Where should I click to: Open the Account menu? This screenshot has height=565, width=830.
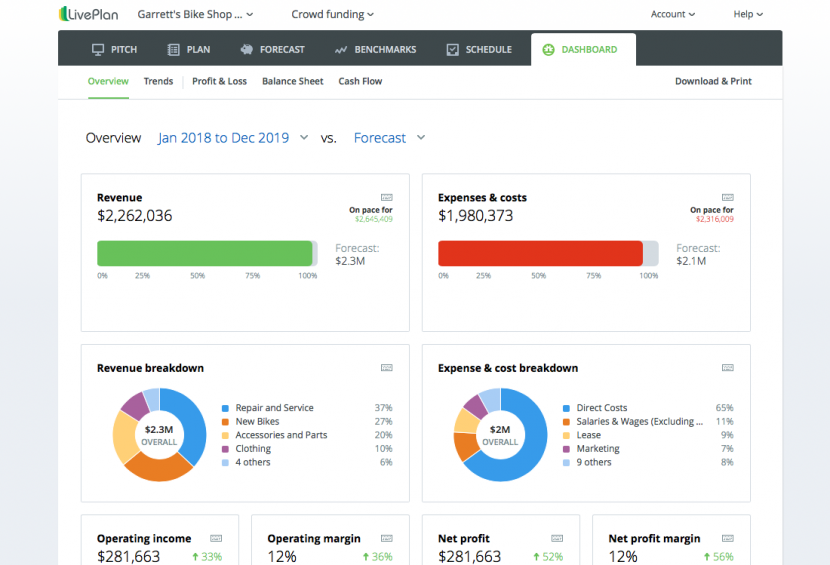pyautogui.click(x=673, y=14)
